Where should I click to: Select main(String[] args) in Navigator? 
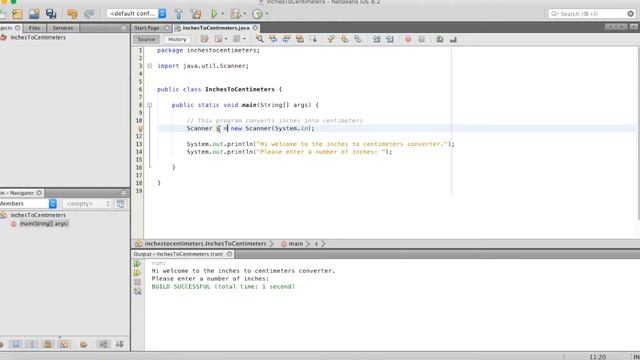click(x=44, y=224)
